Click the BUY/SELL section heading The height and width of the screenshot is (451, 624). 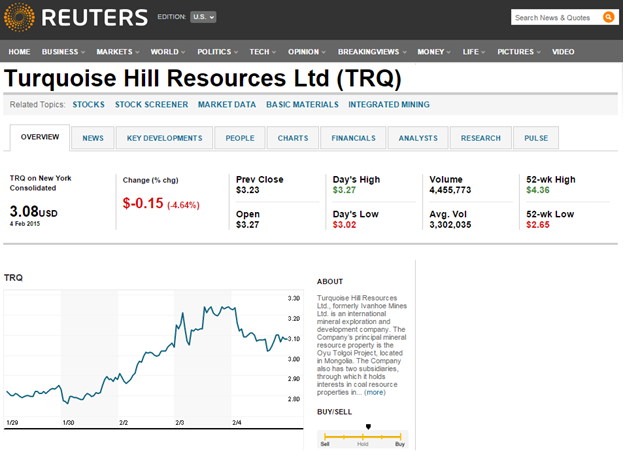coord(334,412)
